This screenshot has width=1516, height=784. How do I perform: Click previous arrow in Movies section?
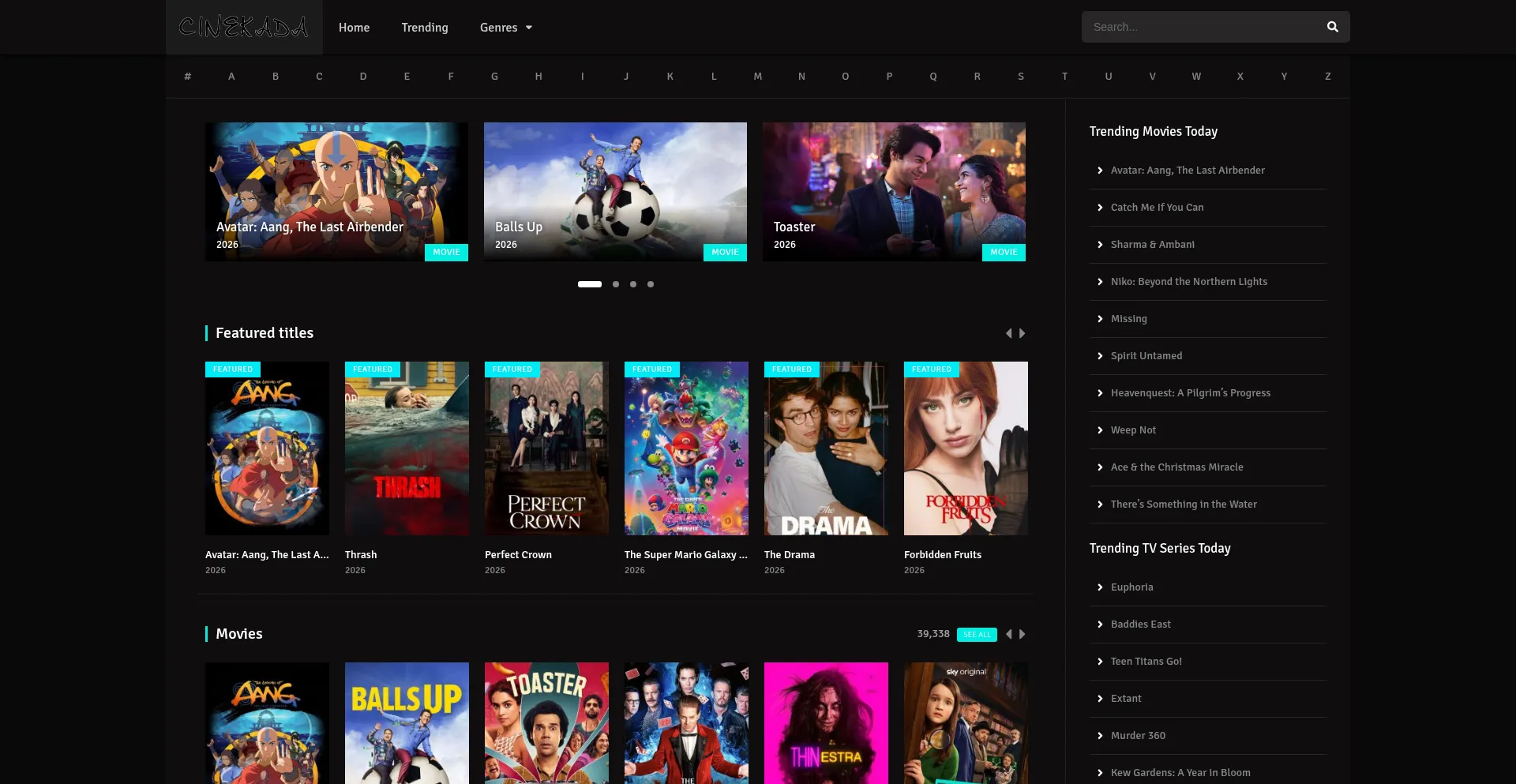click(1008, 634)
